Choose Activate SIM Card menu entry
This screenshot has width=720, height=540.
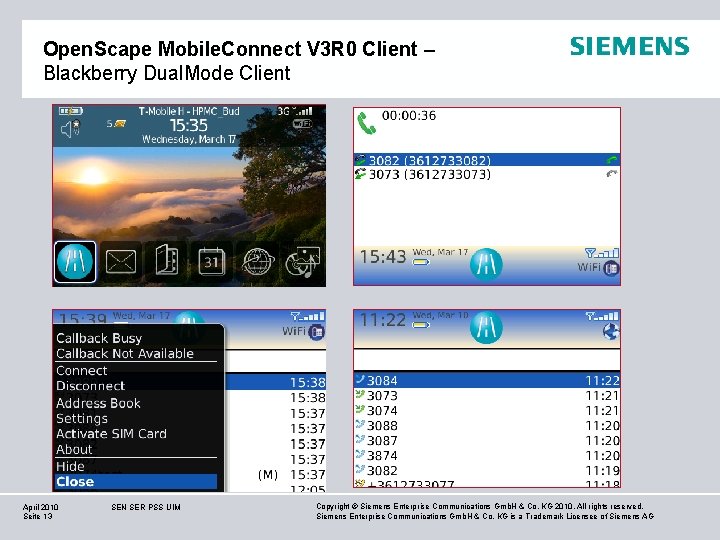(111, 434)
